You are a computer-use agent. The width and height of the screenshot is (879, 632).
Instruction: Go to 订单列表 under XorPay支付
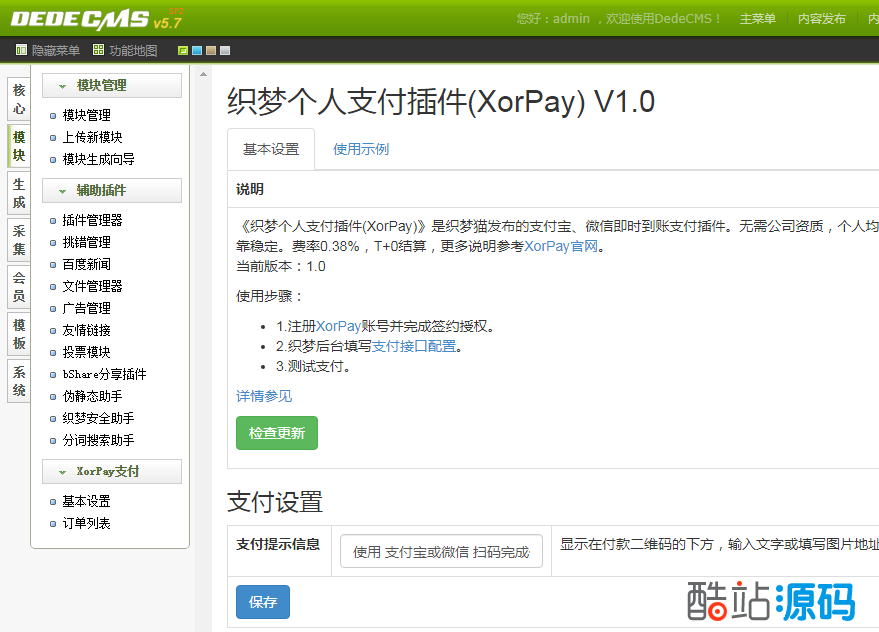(86, 523)
